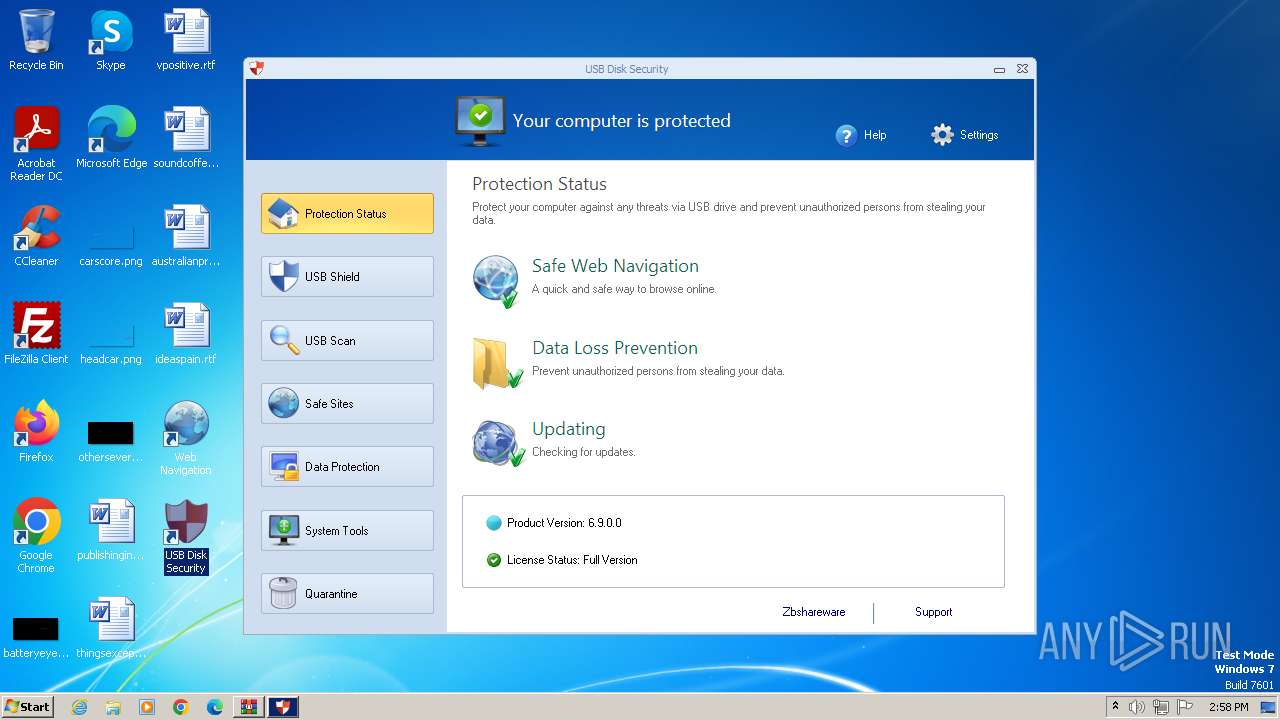Launch Edge from the taskbar

215,707
